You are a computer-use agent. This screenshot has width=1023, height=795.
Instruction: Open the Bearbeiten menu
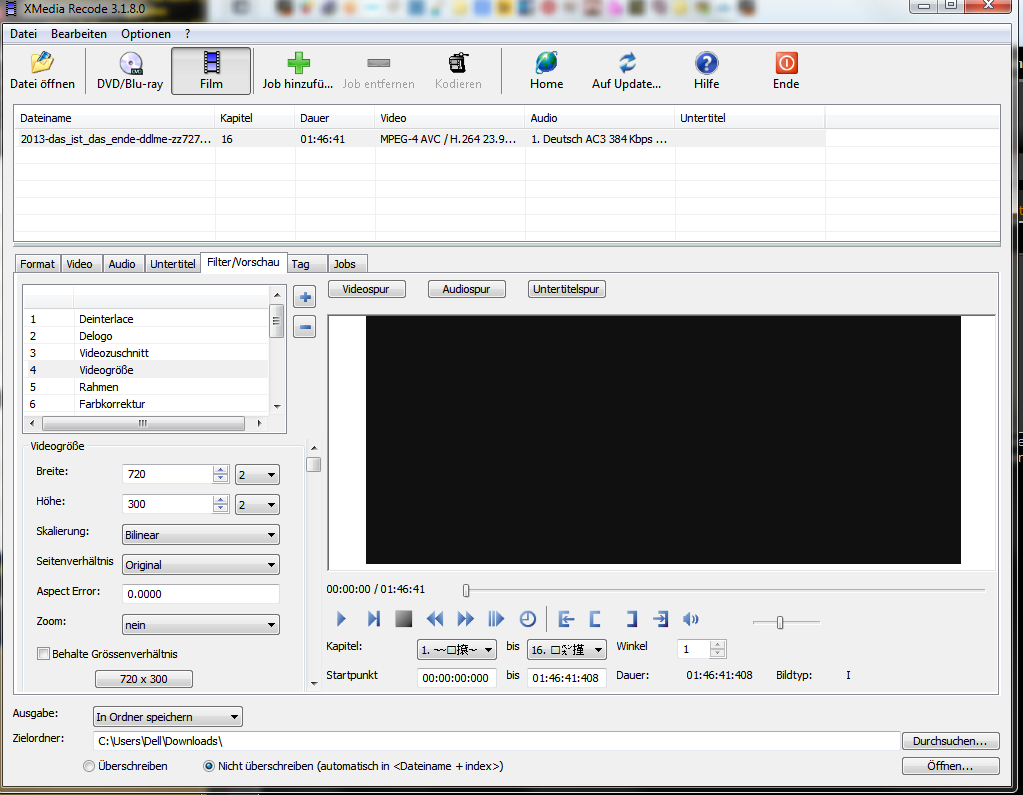[x=79, y=34]
